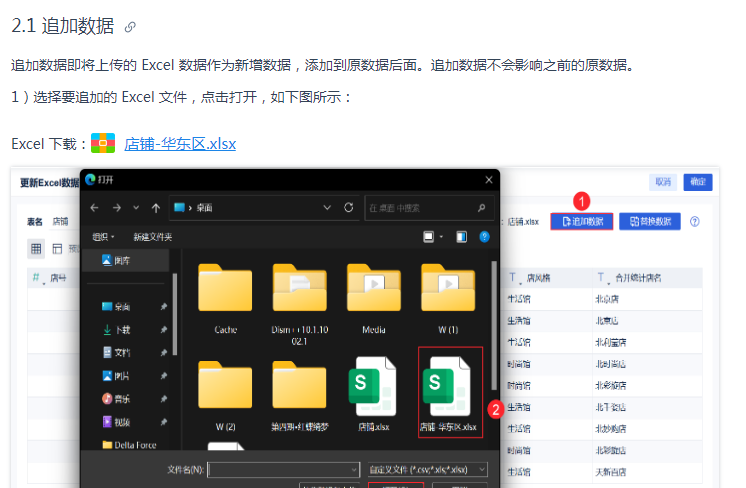Click the archive icon beside Excel 下载
This screenshot has width=746, height=488.
[x=103, y=143]
